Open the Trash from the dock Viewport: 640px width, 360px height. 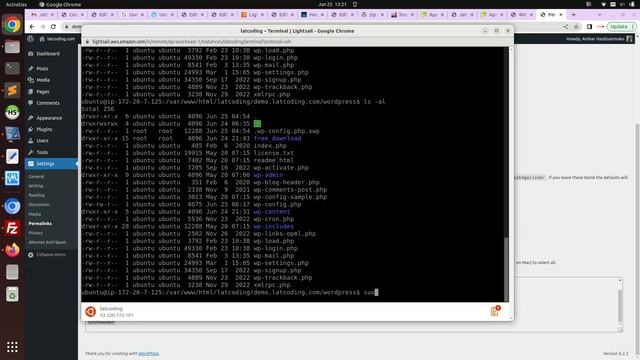pyautogui.click(x=12, y=294)
